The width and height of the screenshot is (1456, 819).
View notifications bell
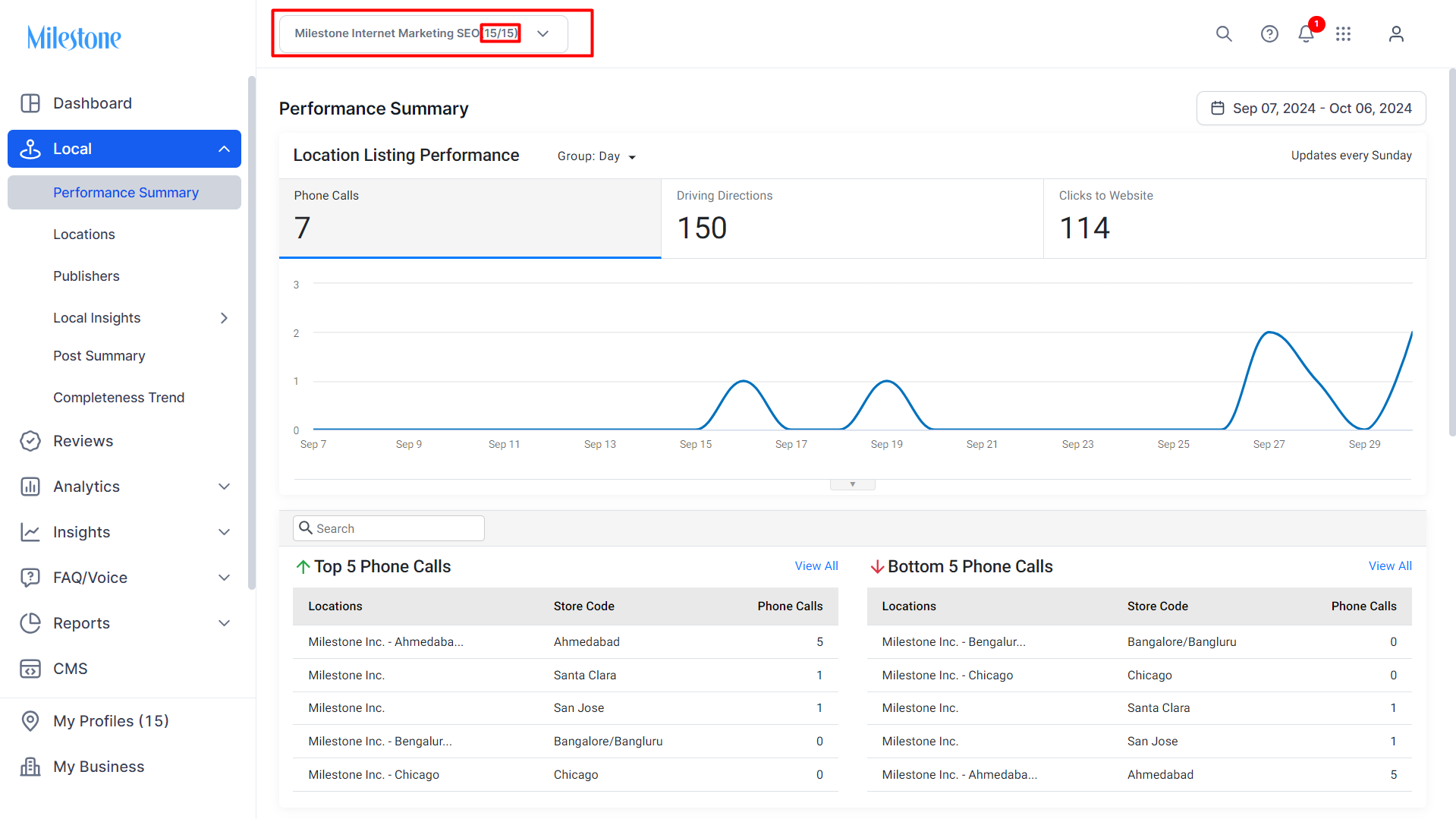1306,34
